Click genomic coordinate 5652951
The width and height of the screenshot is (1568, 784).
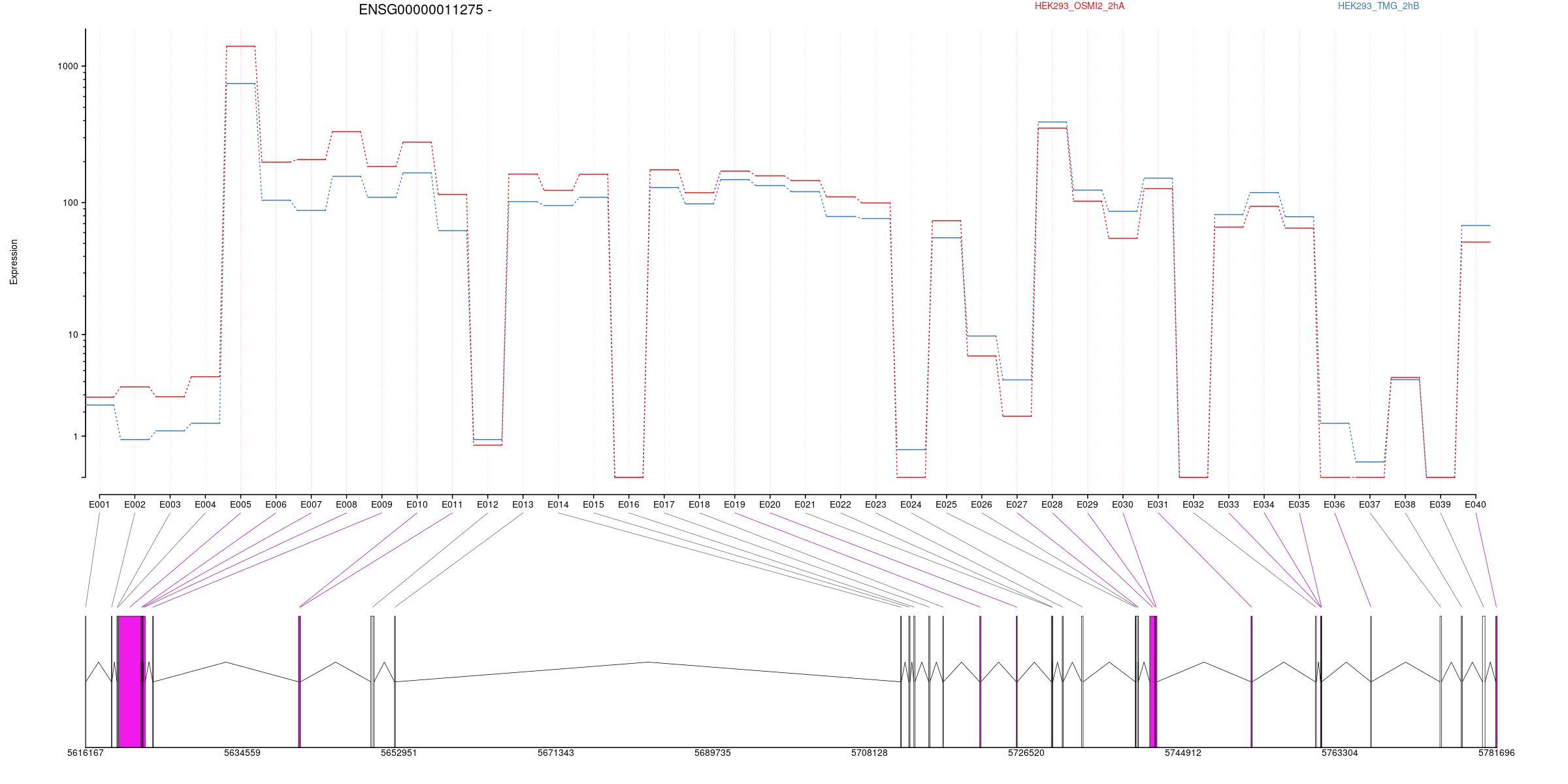pos(399,753)
